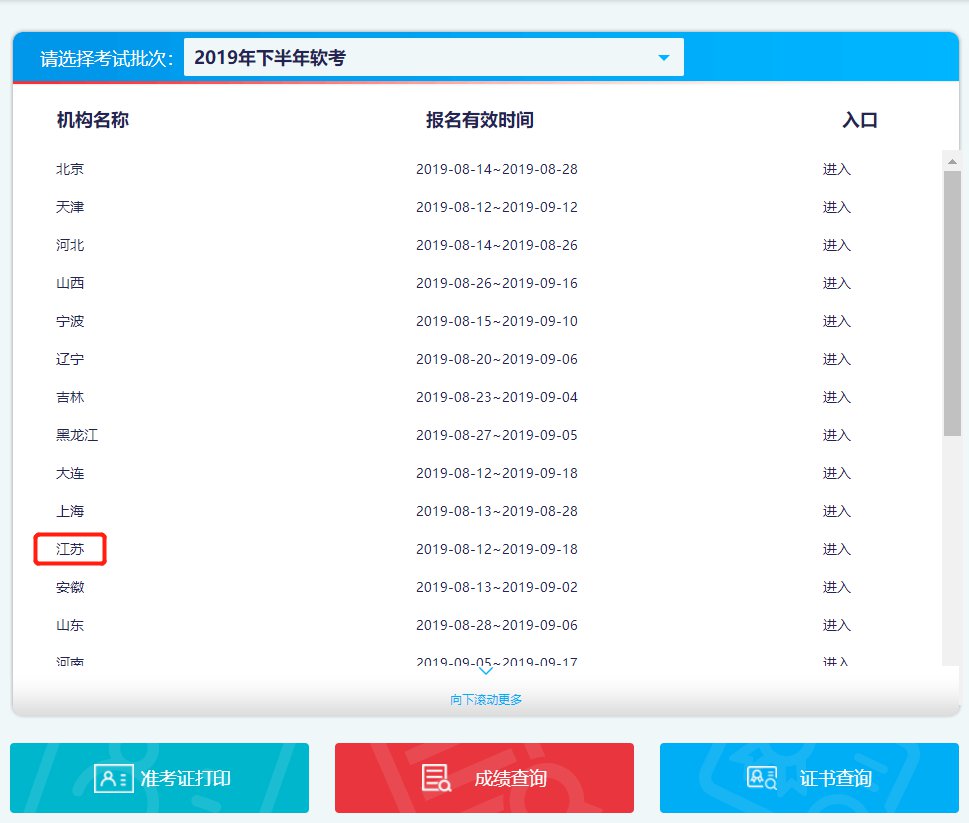Click 进入 for 上海 row
The image size is (969, 823).
point(836,511)
